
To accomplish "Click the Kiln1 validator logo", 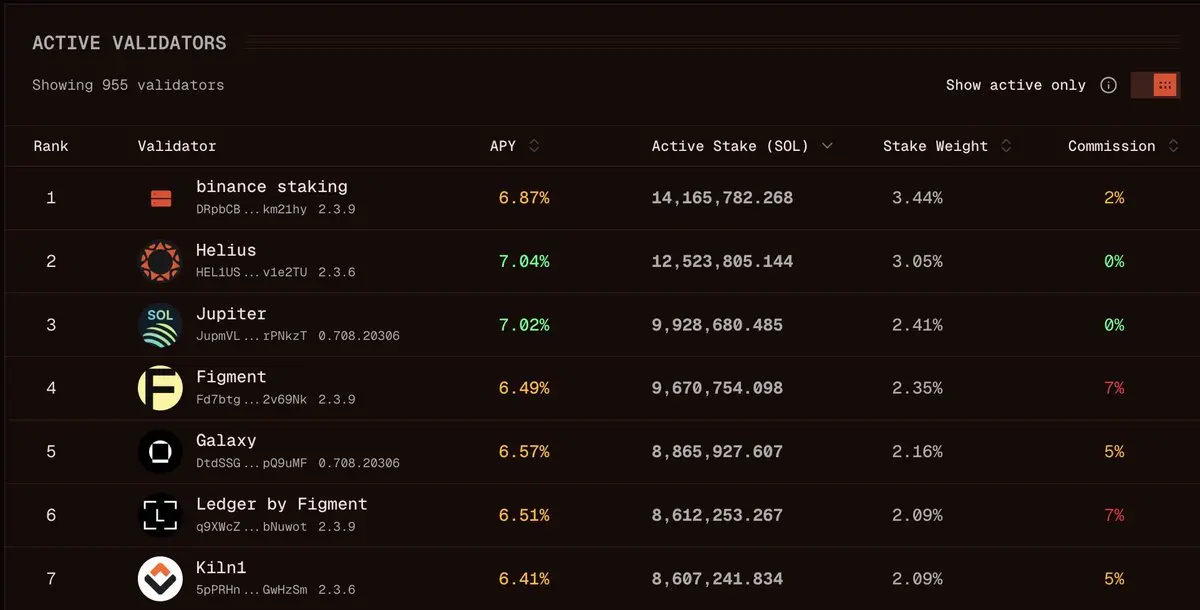I will pyautogui.click(x=160, y=579).
